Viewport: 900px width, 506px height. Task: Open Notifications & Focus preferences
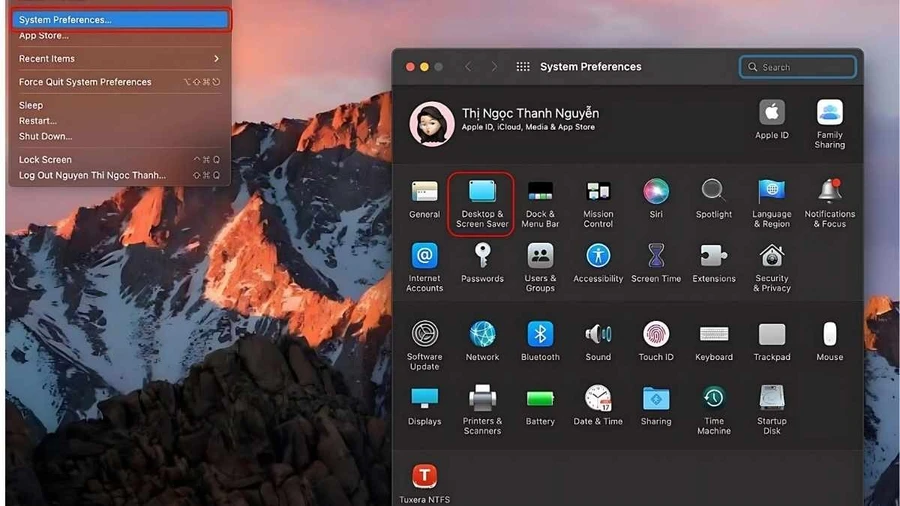pos(830,204)
